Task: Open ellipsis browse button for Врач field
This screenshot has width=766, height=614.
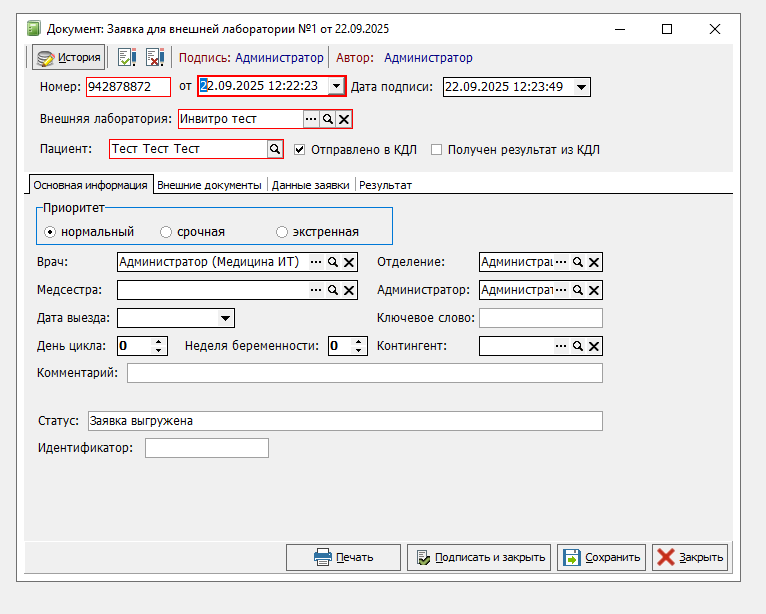Action: (317, 262)
